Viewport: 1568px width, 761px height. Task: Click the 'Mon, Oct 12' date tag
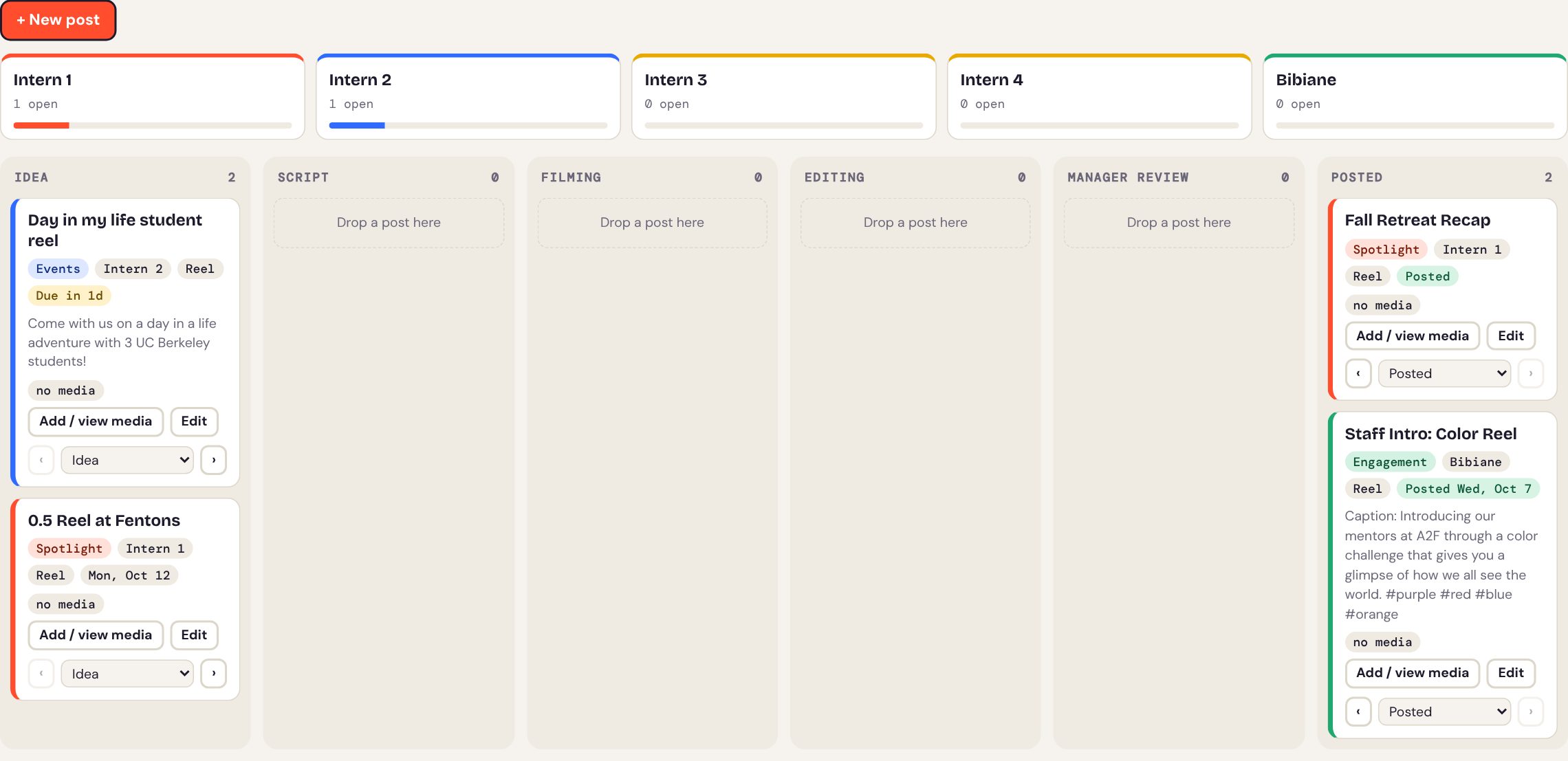pyautogui.click(x=129, y=575)
